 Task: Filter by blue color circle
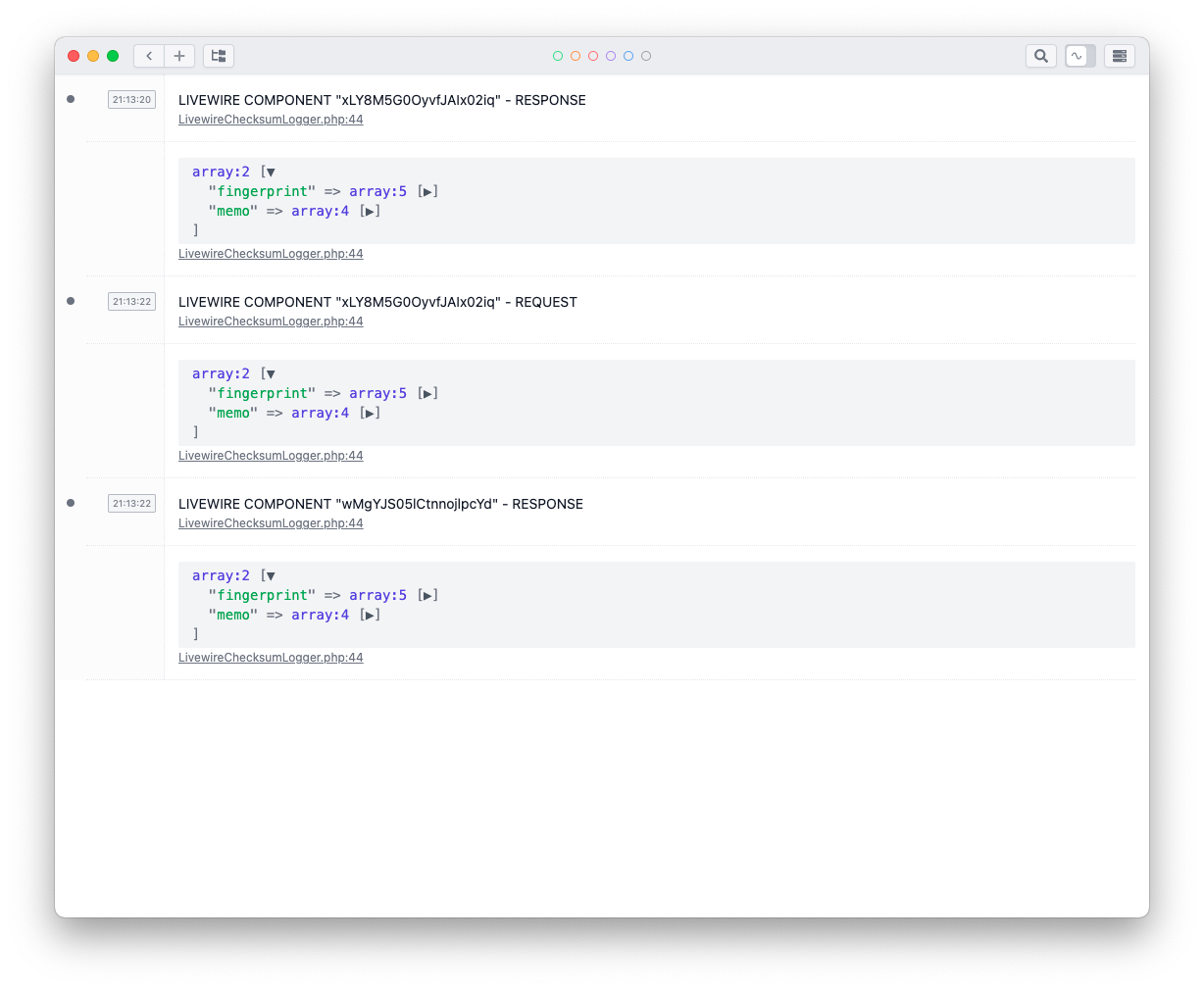[628, 56]
